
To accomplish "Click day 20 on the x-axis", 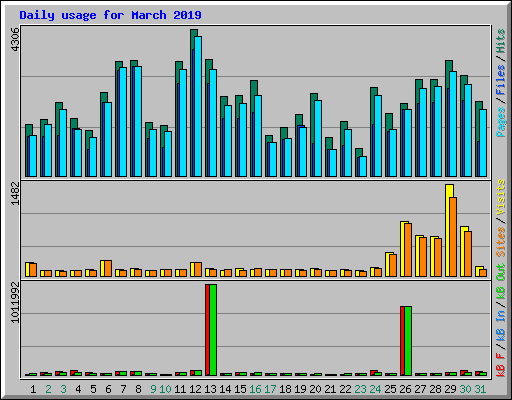I will pos(315,389).
